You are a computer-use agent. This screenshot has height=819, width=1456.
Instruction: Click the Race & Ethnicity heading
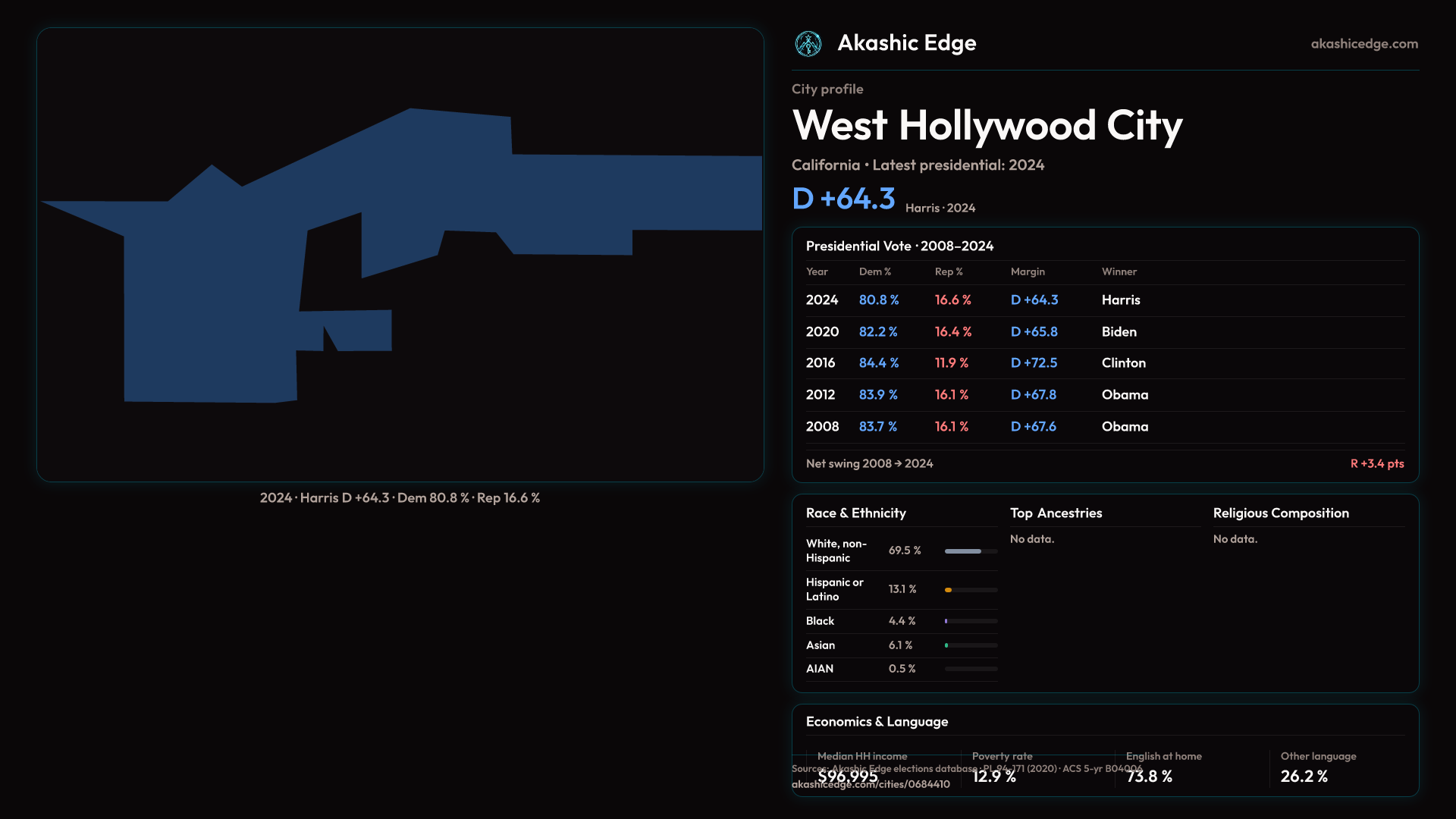[855, 513]
